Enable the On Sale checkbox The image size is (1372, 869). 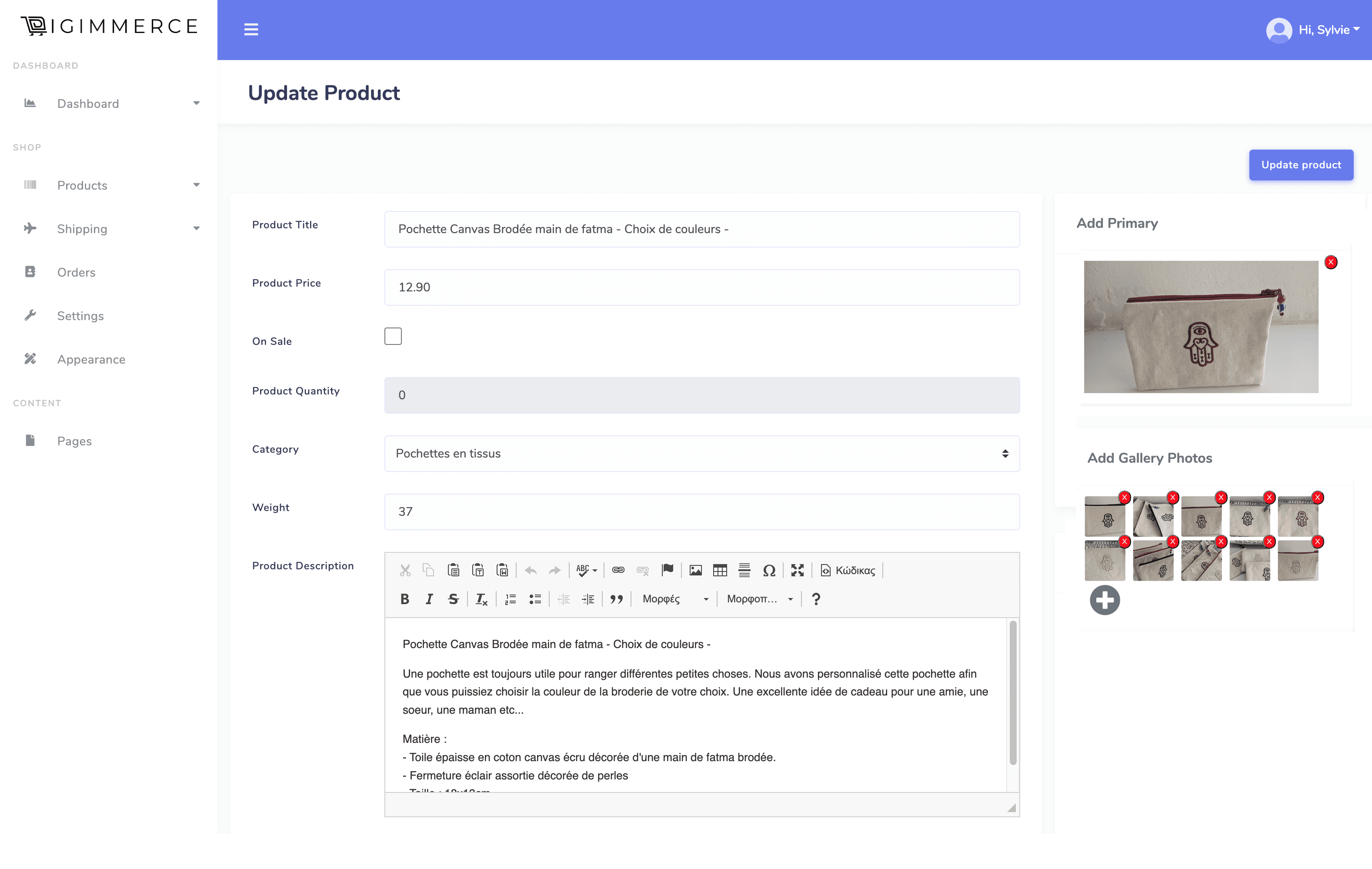coord(393,336)
